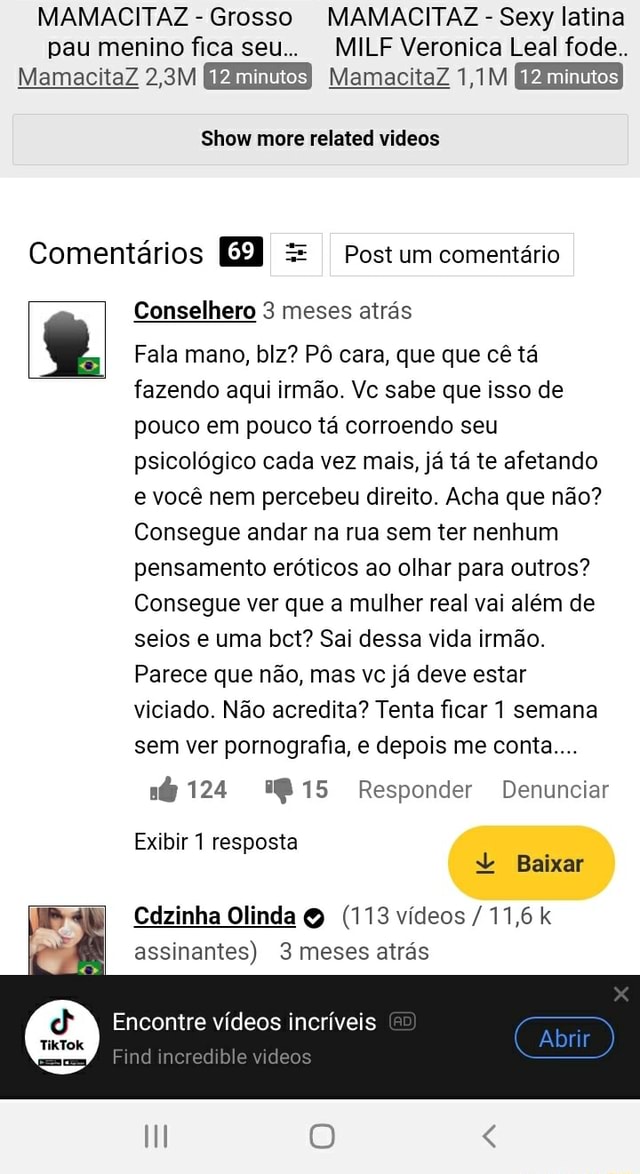Open the comment sort filter icon
This screenshot has width=640, height=1174.
coord(295,253)
